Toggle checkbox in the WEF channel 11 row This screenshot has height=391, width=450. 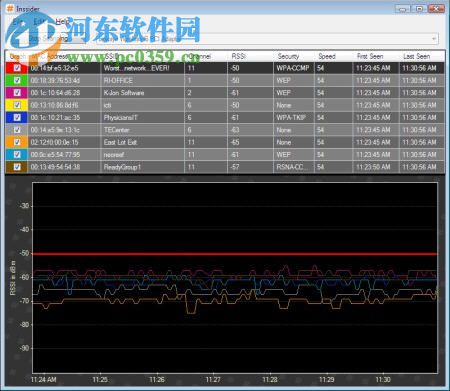tap(17, 154)
